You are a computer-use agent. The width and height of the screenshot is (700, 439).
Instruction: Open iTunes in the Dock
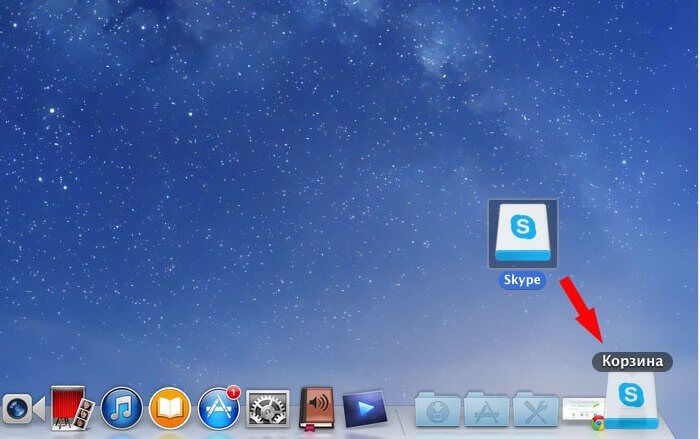click(x=121, y=408)
